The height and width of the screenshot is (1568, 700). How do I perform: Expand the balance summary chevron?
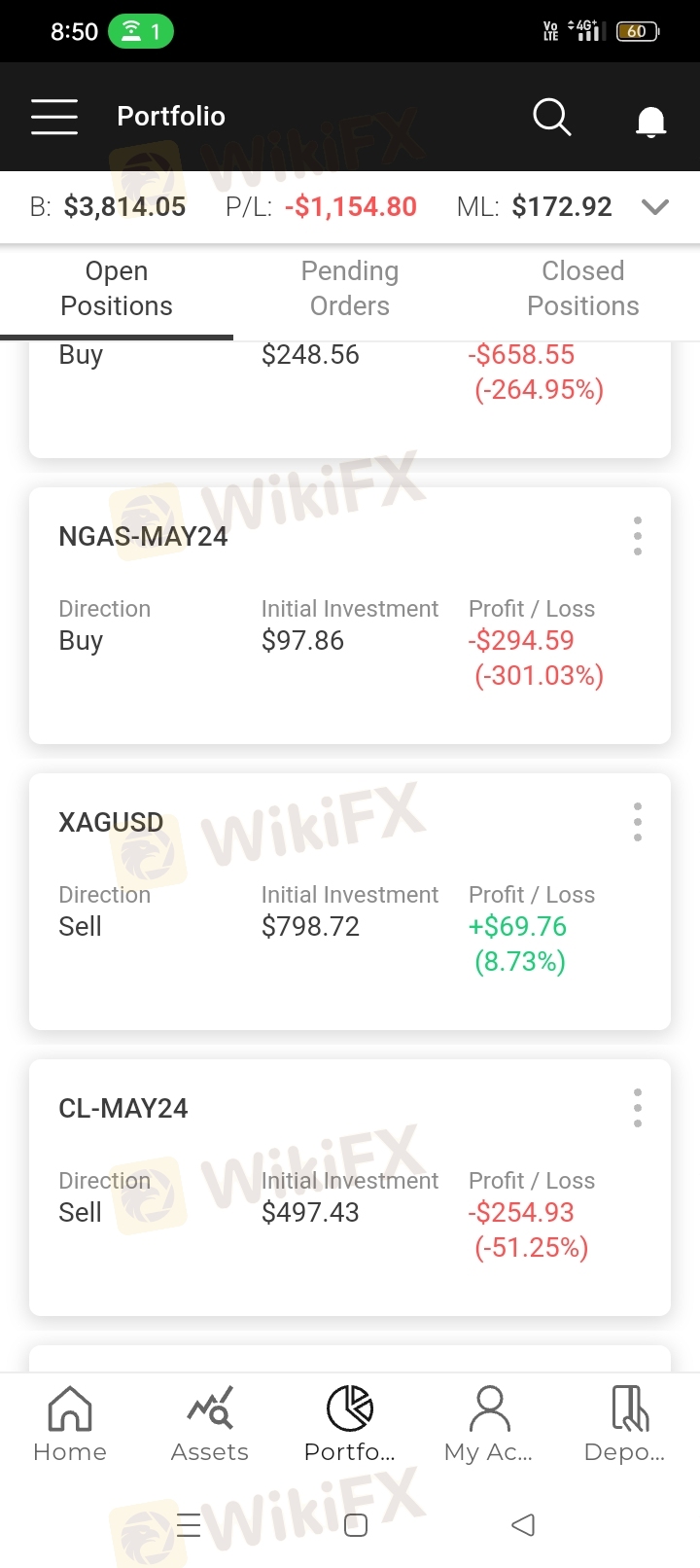click(x=656, y=206)
